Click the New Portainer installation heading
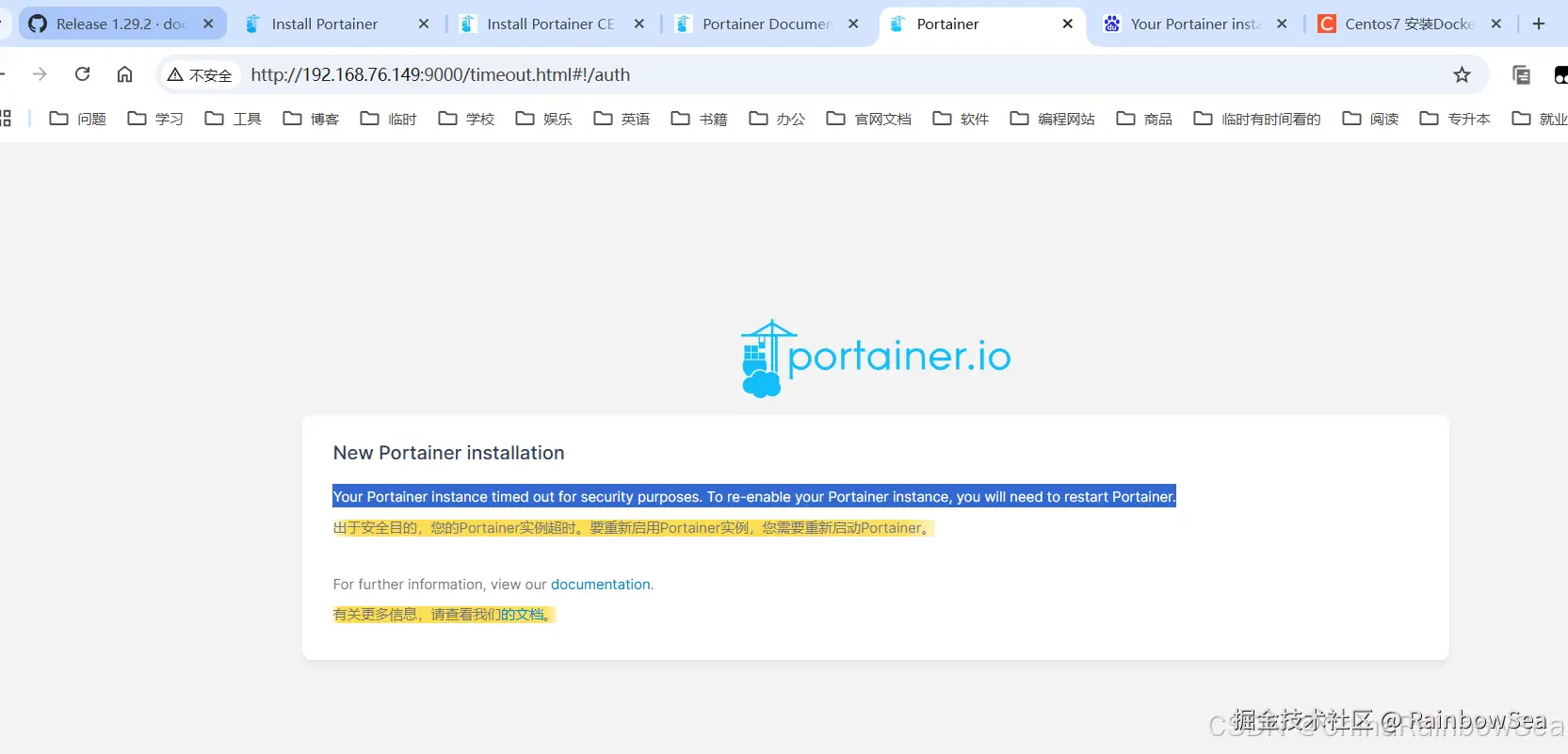1568x754 pixels. coord(448,453)
